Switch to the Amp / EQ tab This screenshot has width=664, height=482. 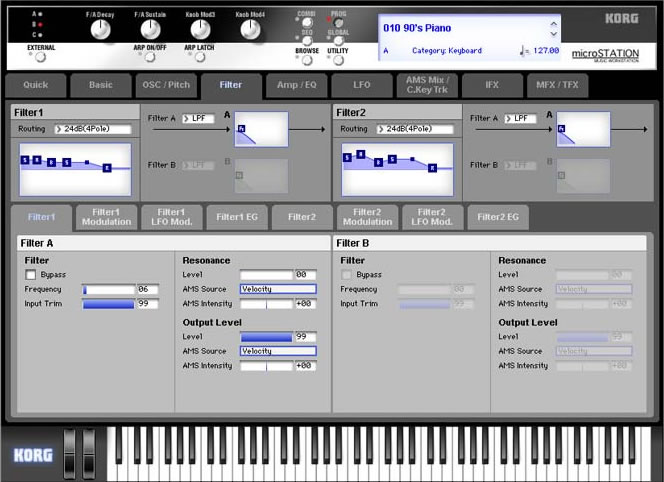tap(296, 85)
